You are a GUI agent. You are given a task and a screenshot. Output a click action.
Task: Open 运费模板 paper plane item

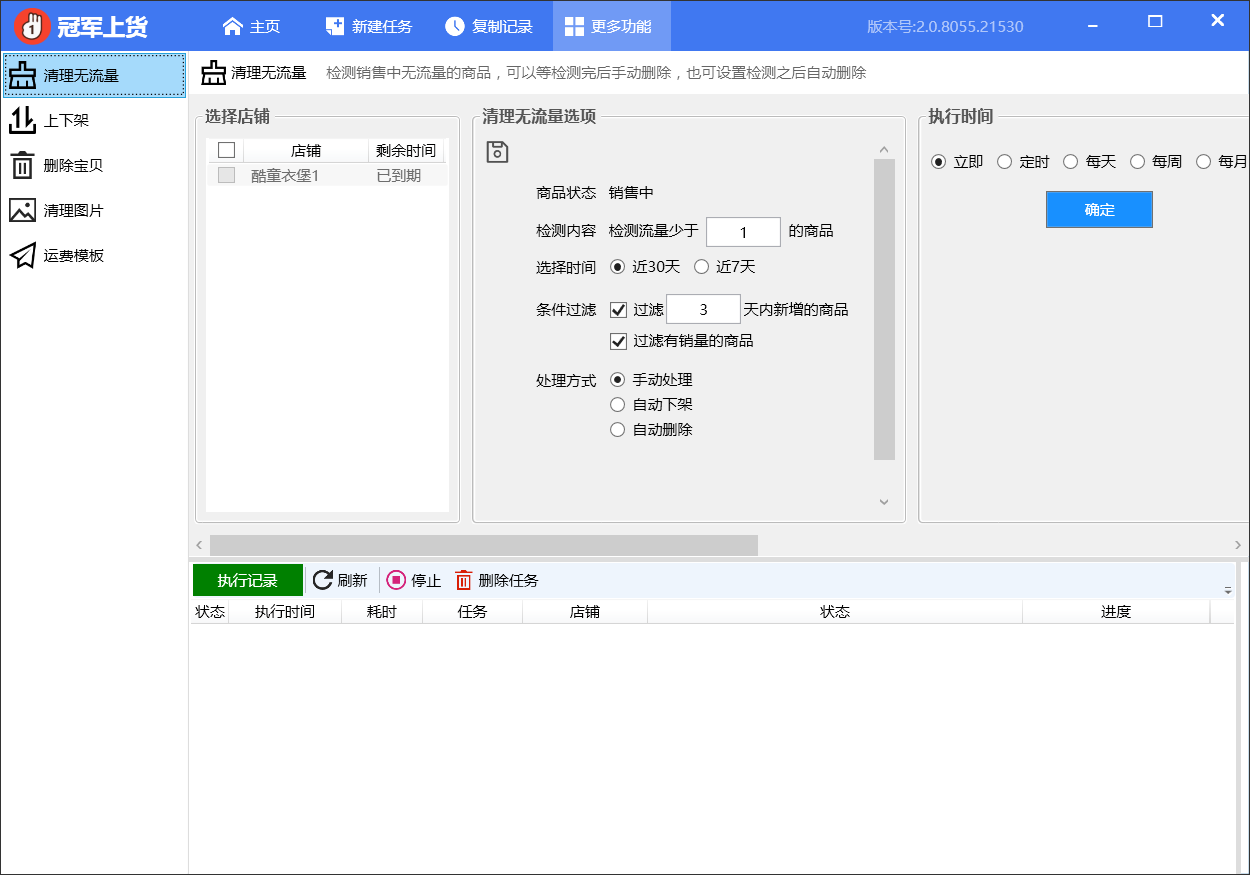pyautogui.click(x=22, y=256)
